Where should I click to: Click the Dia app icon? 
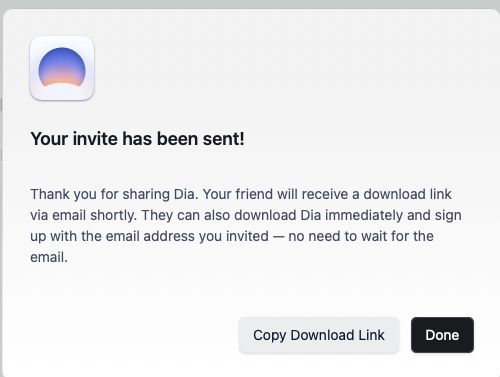(62, 68)
